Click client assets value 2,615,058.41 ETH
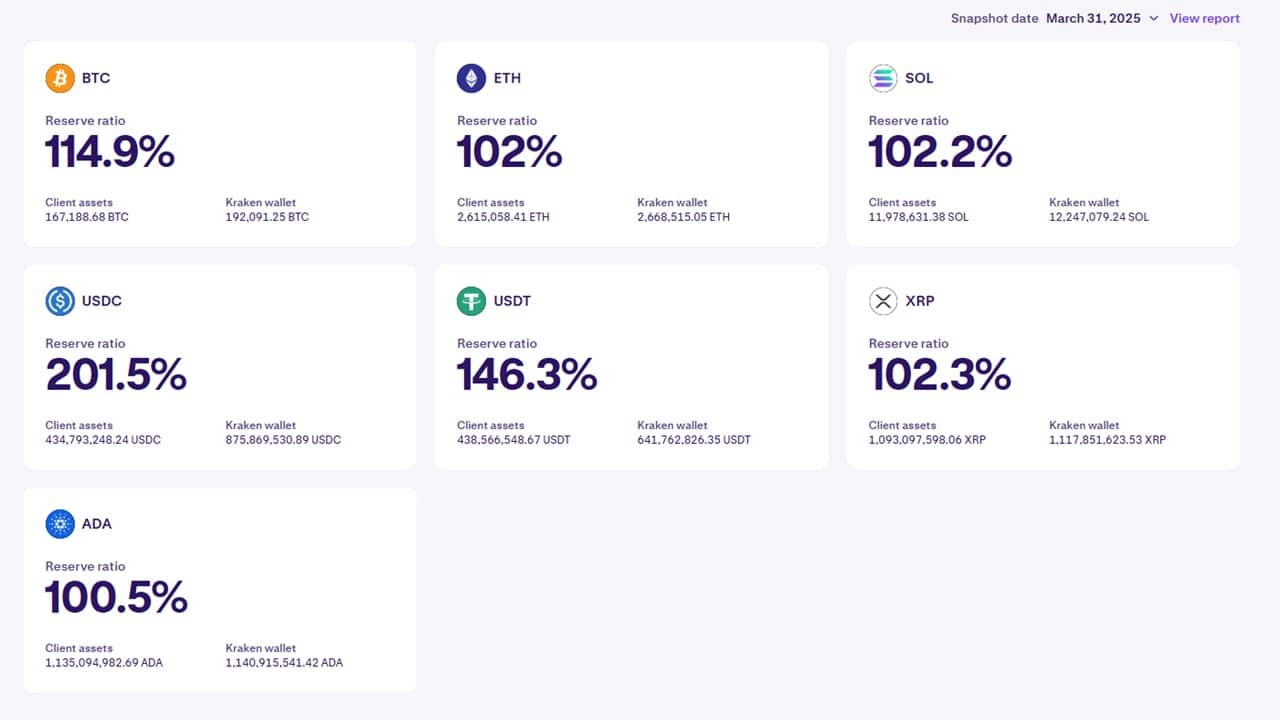Image resolution: width=1280 pixels, height=720 pixels. tap(503, 217)
